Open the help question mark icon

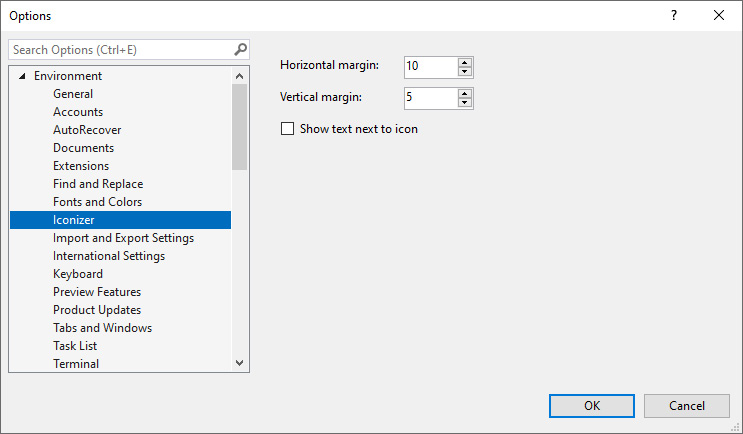(x=673, y=15)
